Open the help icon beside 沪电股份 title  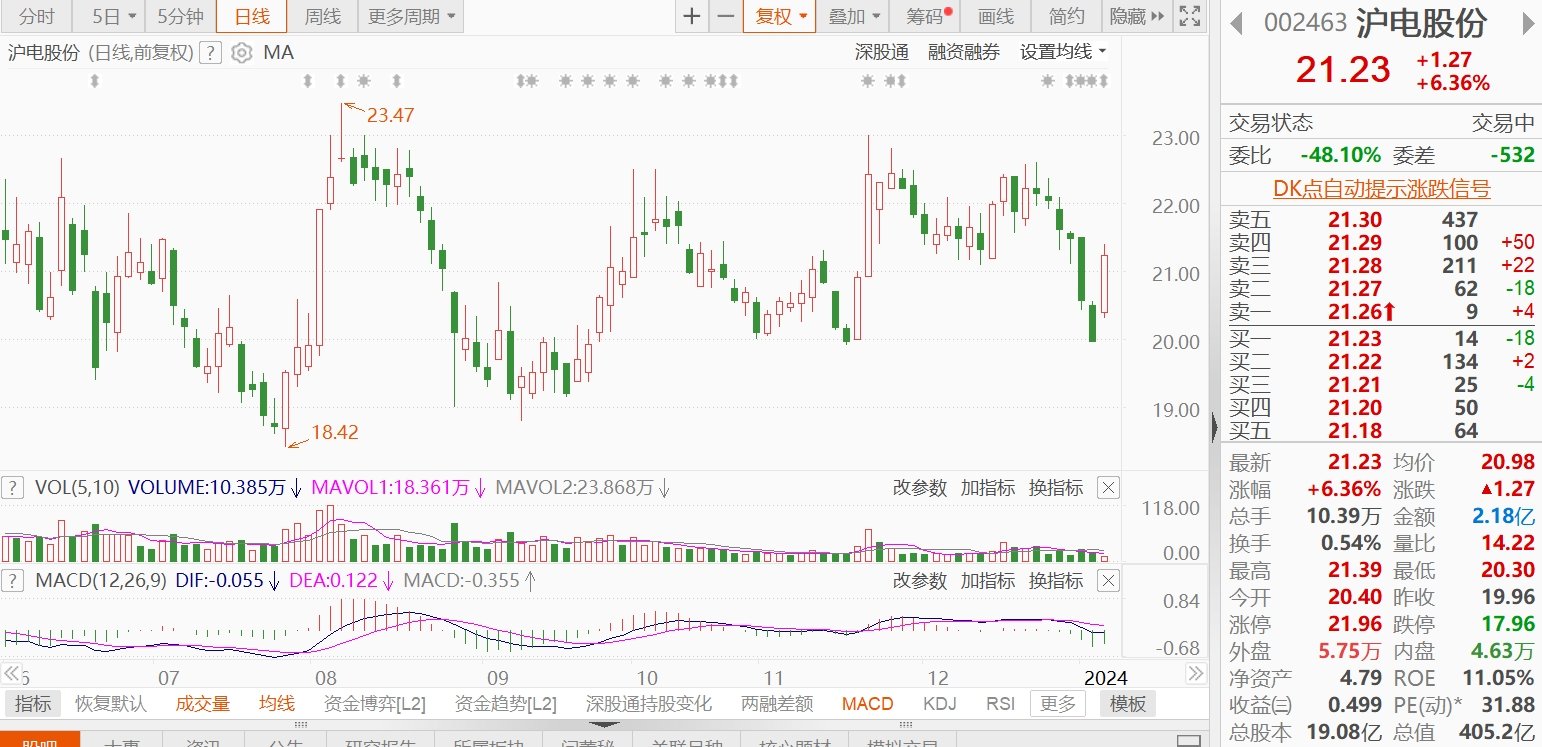[x=210, y=53]
